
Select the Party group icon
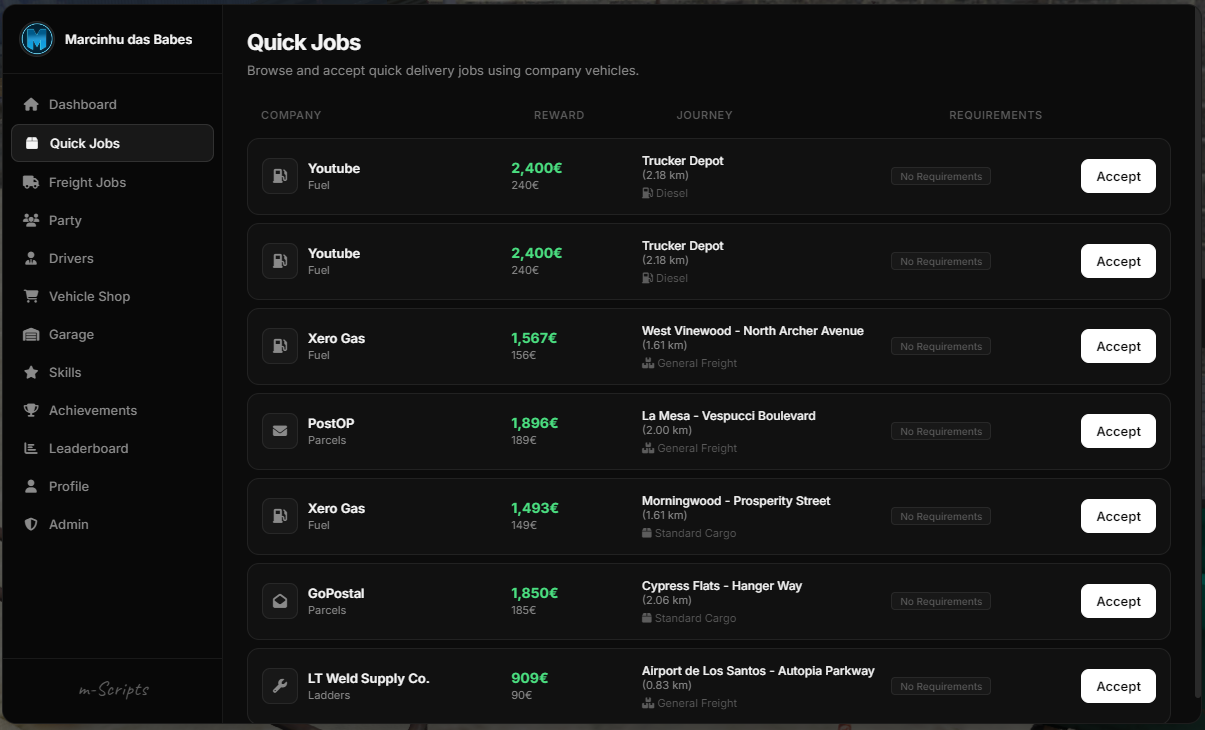31,220
